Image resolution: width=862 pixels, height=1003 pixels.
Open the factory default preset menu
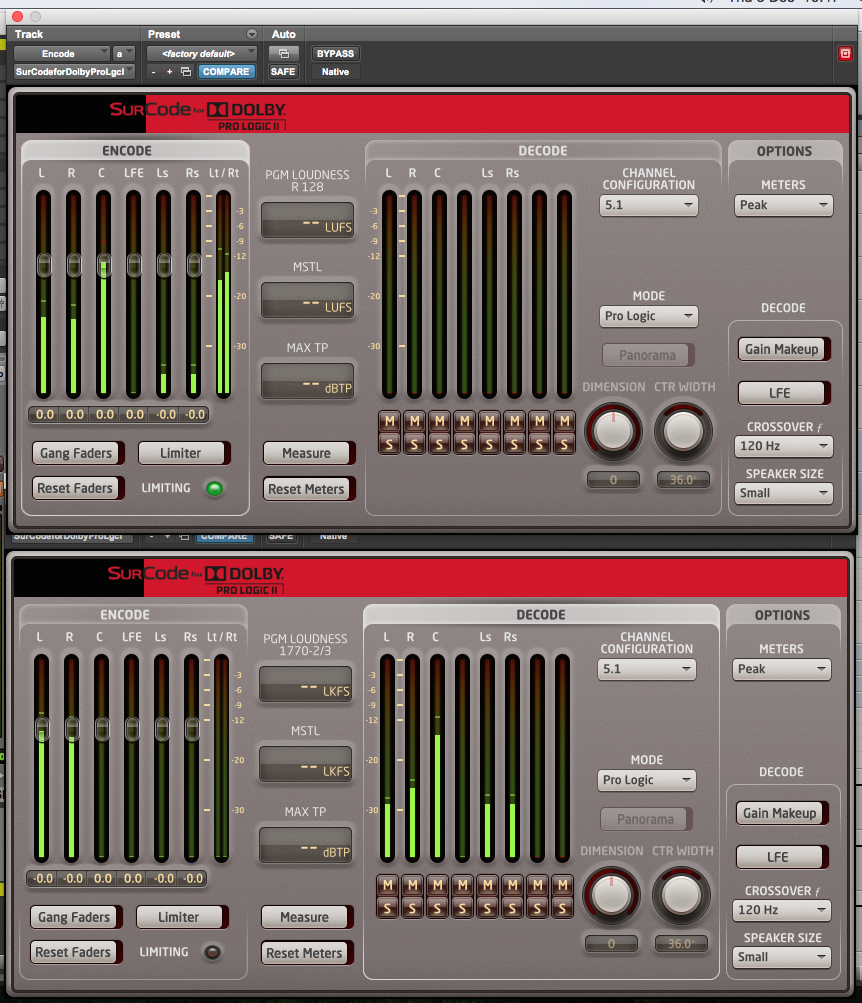point(201,54)
